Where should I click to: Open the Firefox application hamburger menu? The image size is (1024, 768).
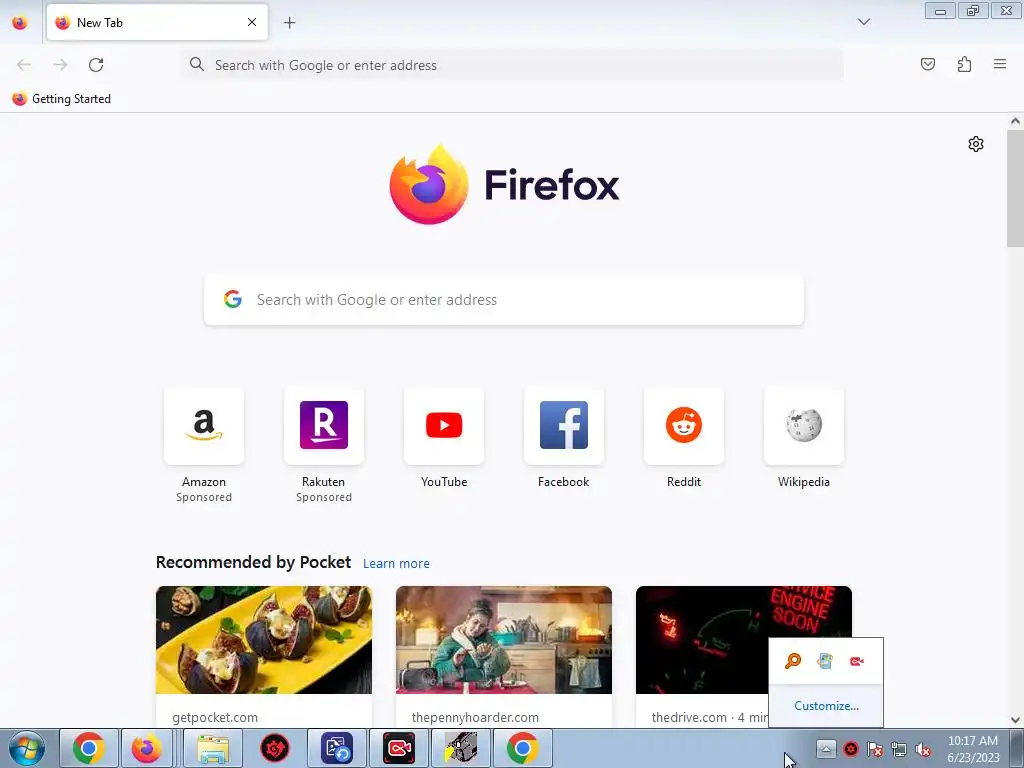coord(1000,64)
